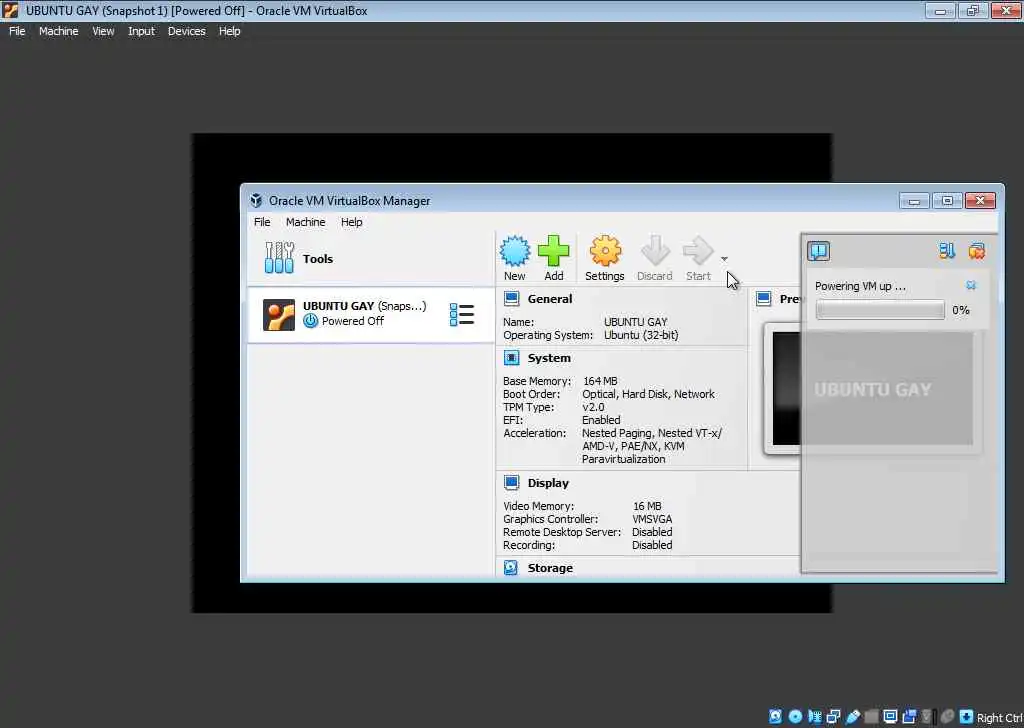
Task: Open Settings with the orange gear icon
Action: click(605, 251)
